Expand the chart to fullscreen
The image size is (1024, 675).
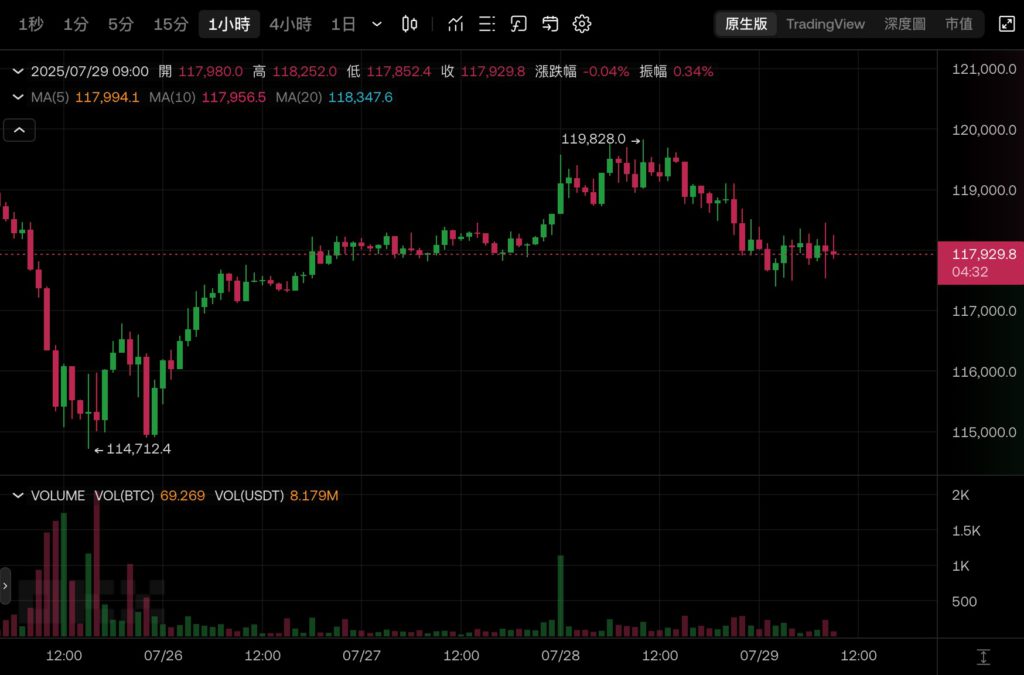[x=1007, y=24]
